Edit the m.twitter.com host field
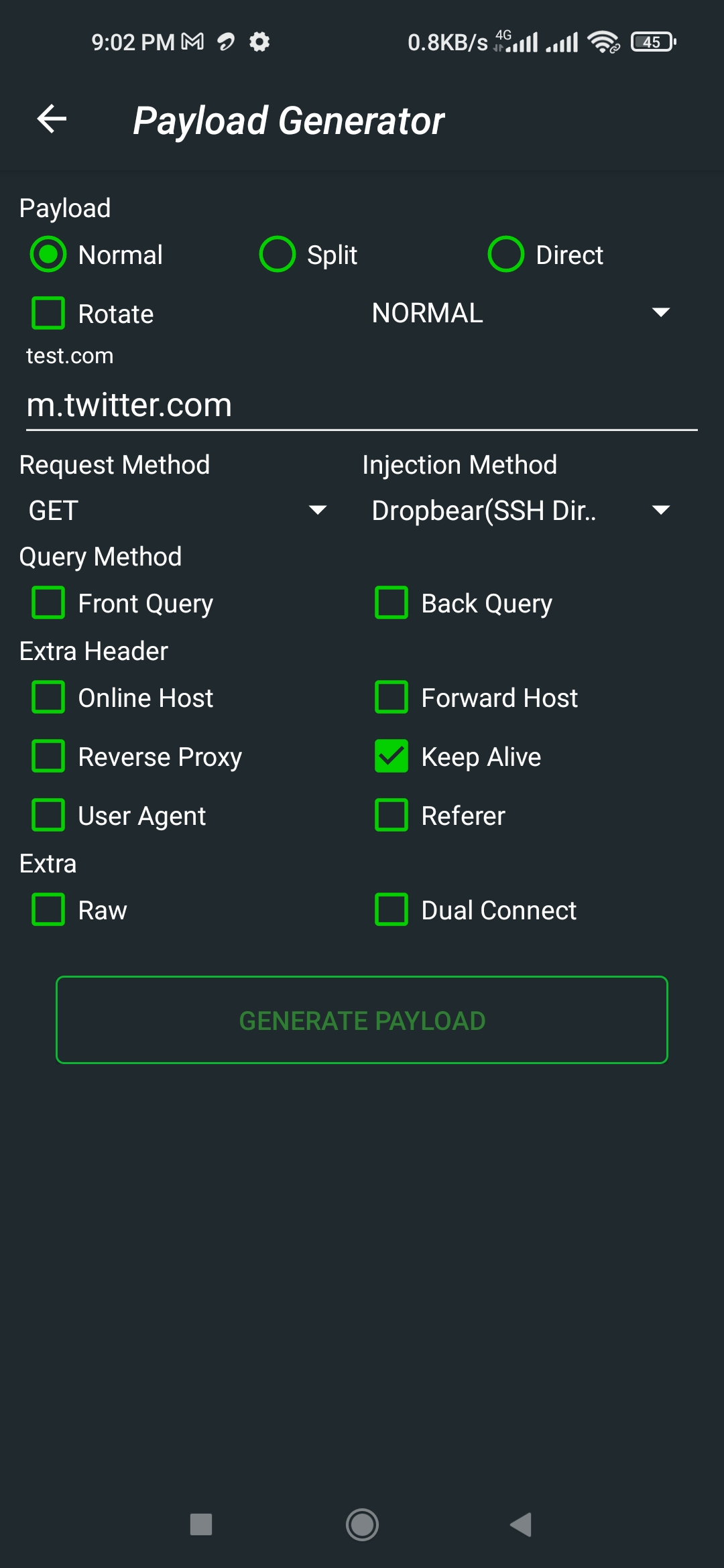Screen dimensions: 724x1568 (362, 405)
